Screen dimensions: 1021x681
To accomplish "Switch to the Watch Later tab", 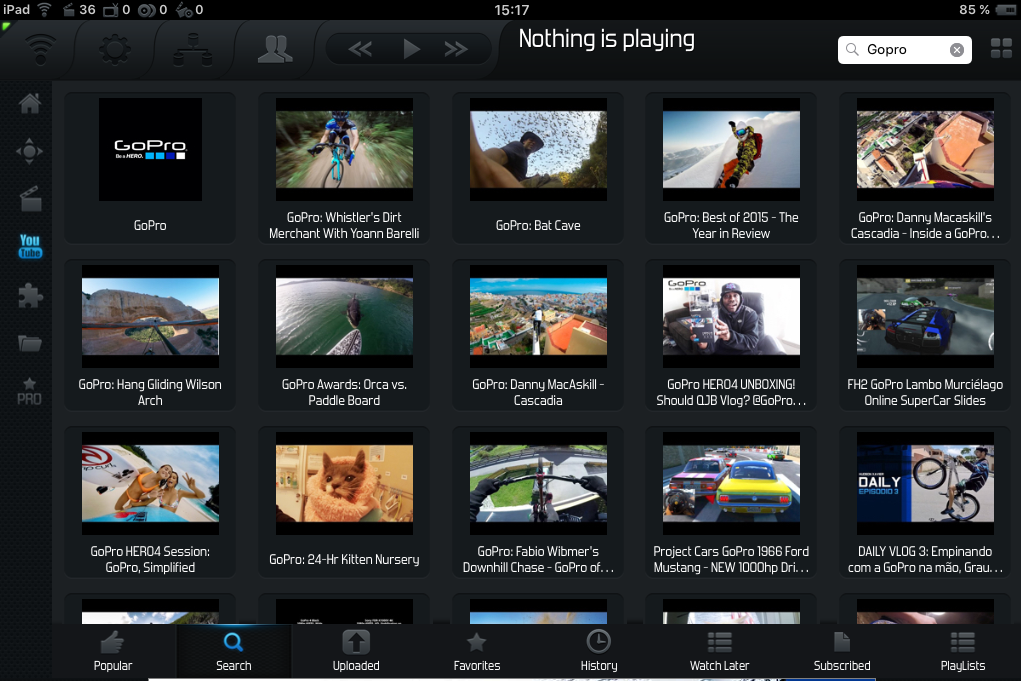I will point(719,651).
